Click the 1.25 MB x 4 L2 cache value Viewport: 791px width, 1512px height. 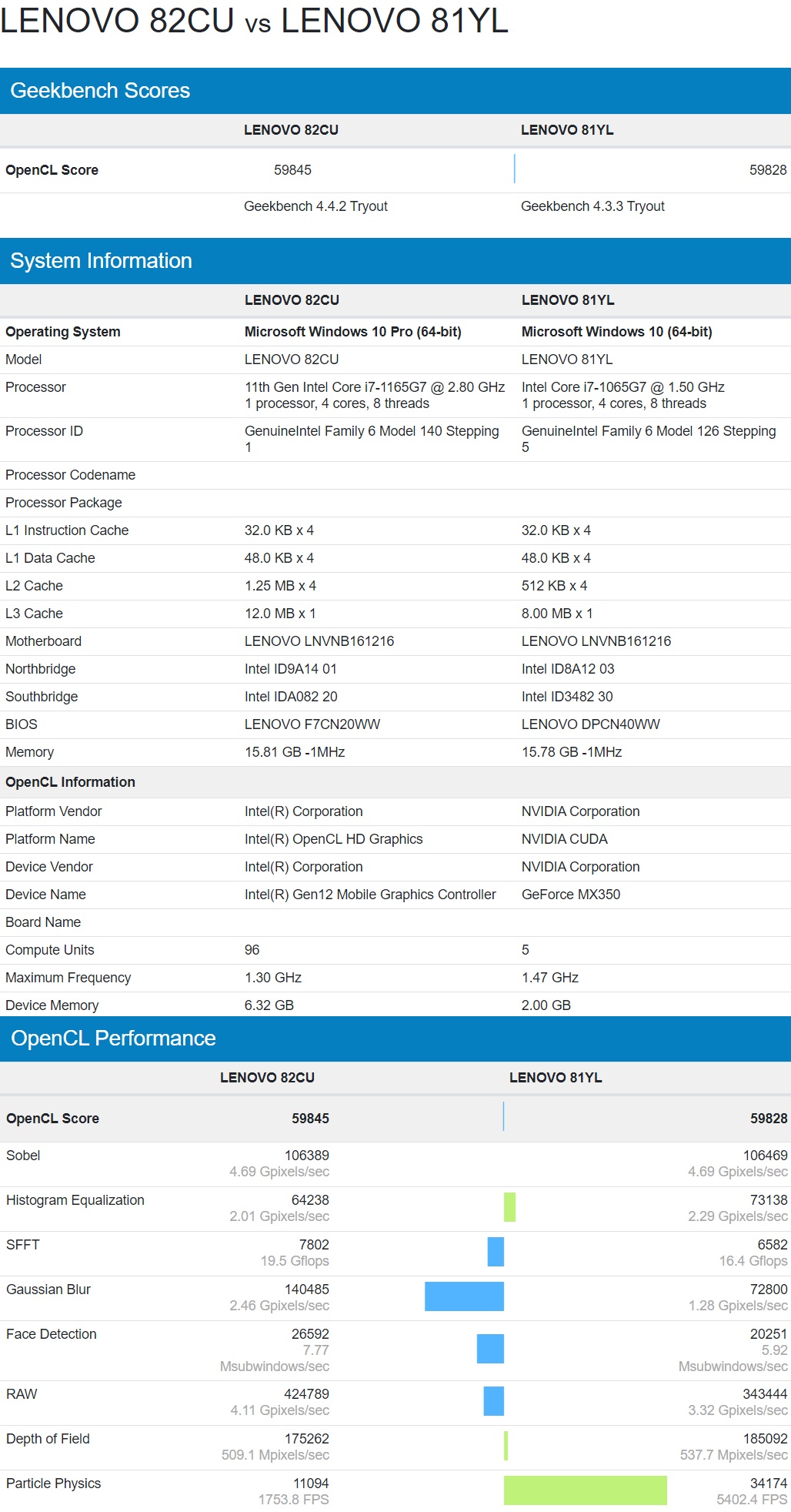coord(280,586)
